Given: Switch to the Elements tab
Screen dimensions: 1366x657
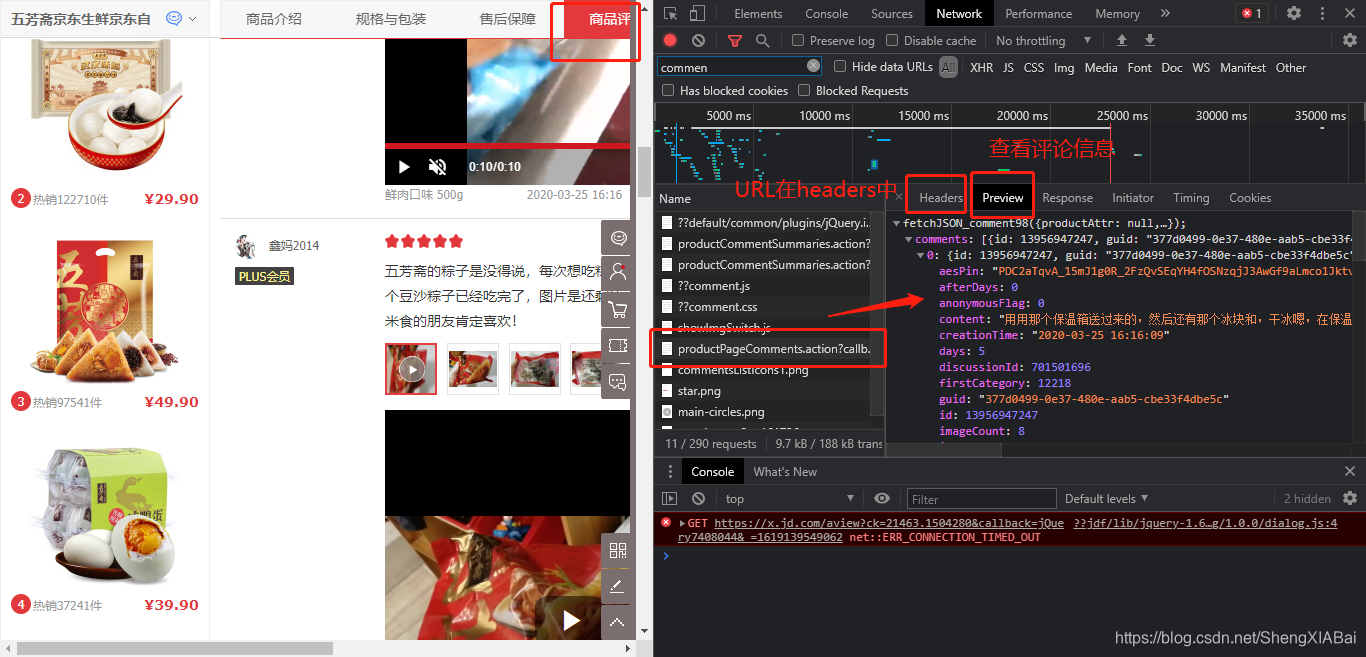Looking at the screenshot, I should coord(758,13).
